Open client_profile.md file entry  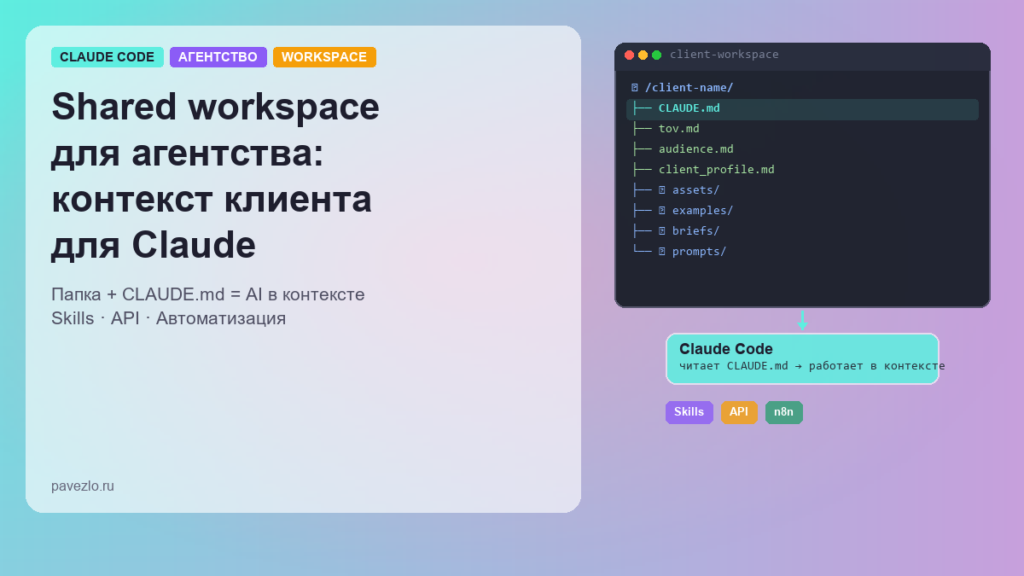coord(716,170)
